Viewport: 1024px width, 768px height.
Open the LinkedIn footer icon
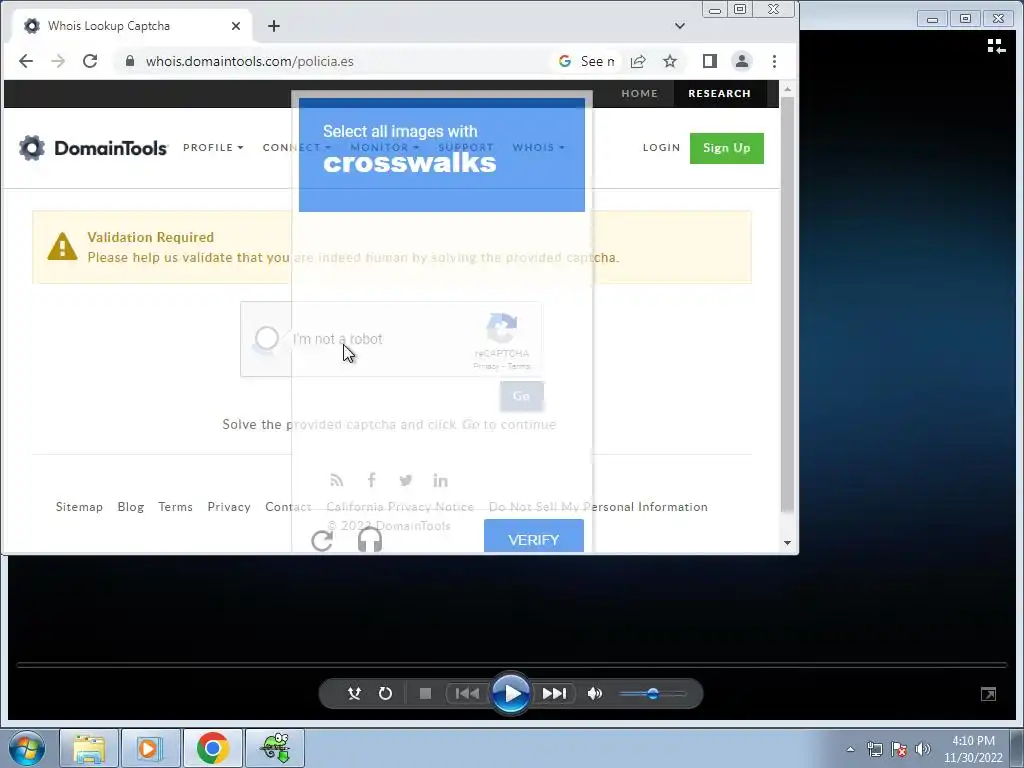click(x=440, y=481)
